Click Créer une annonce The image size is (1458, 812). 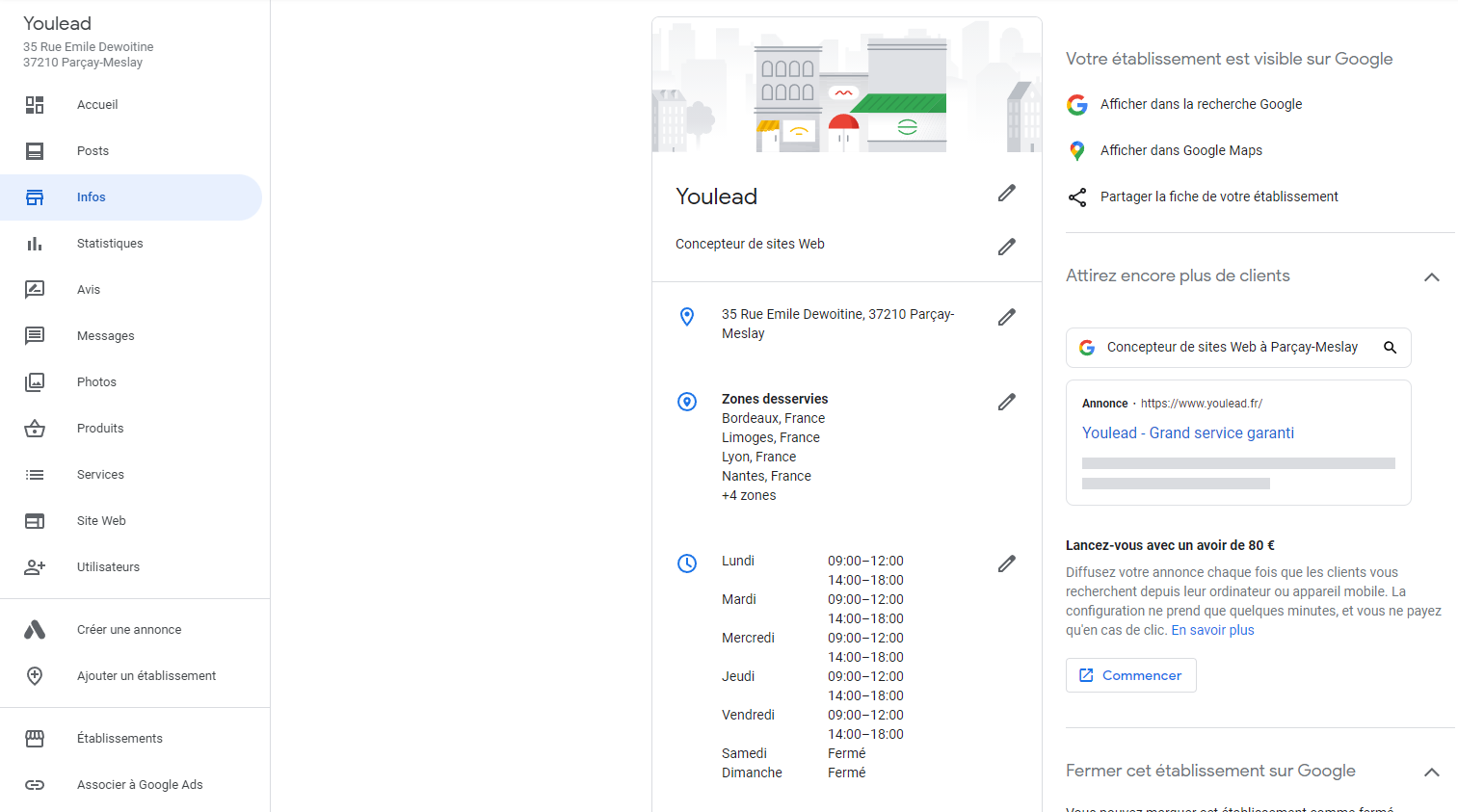tap(131, 630)
